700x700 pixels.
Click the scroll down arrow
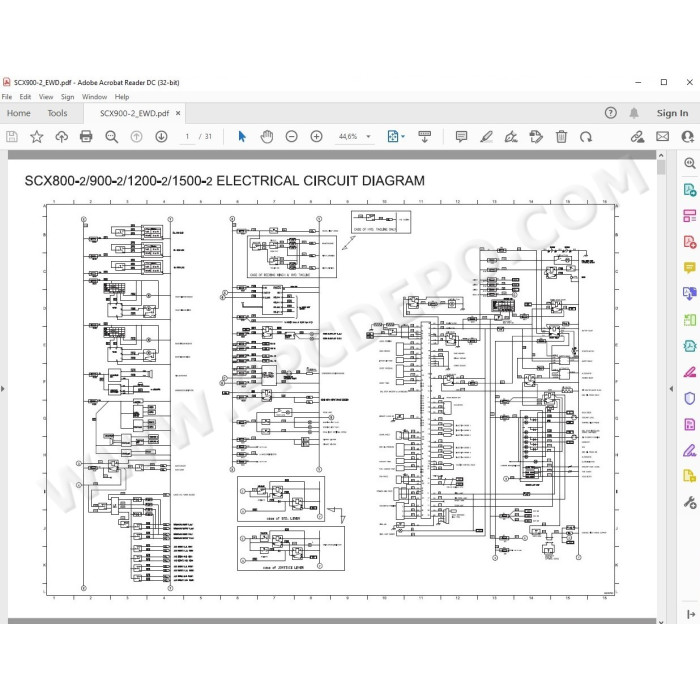point(661,621)
